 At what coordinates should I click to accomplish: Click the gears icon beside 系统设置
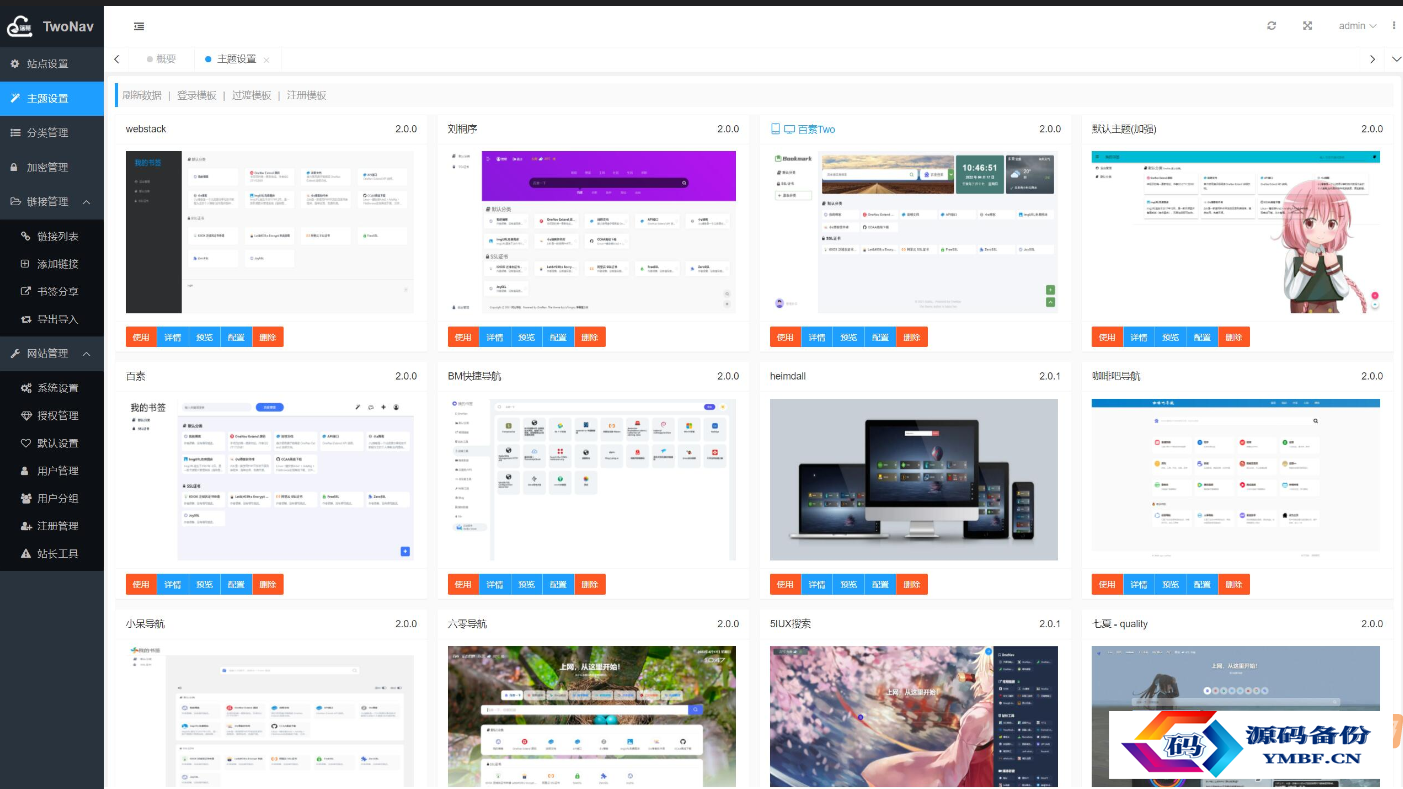27,388
